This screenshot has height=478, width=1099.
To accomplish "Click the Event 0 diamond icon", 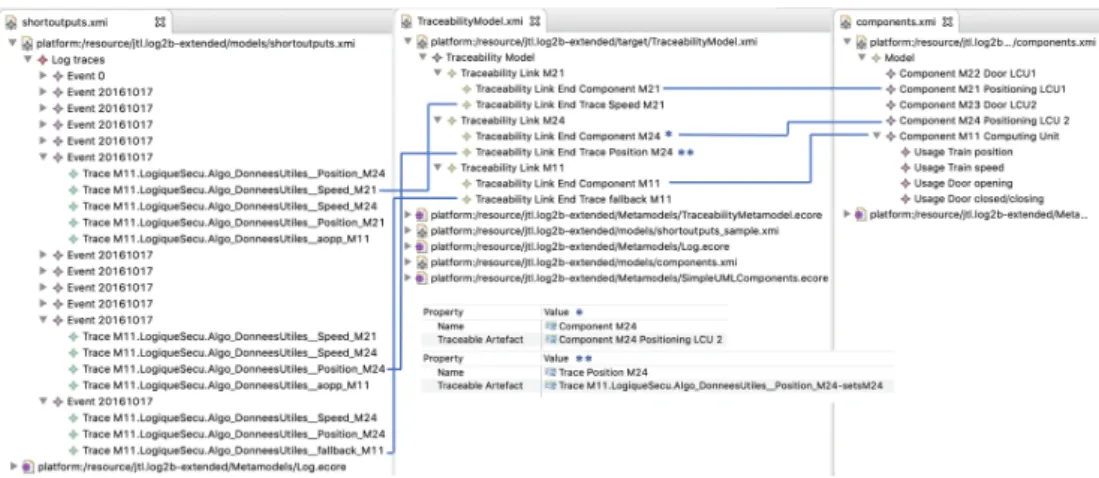I will [58, 76].
